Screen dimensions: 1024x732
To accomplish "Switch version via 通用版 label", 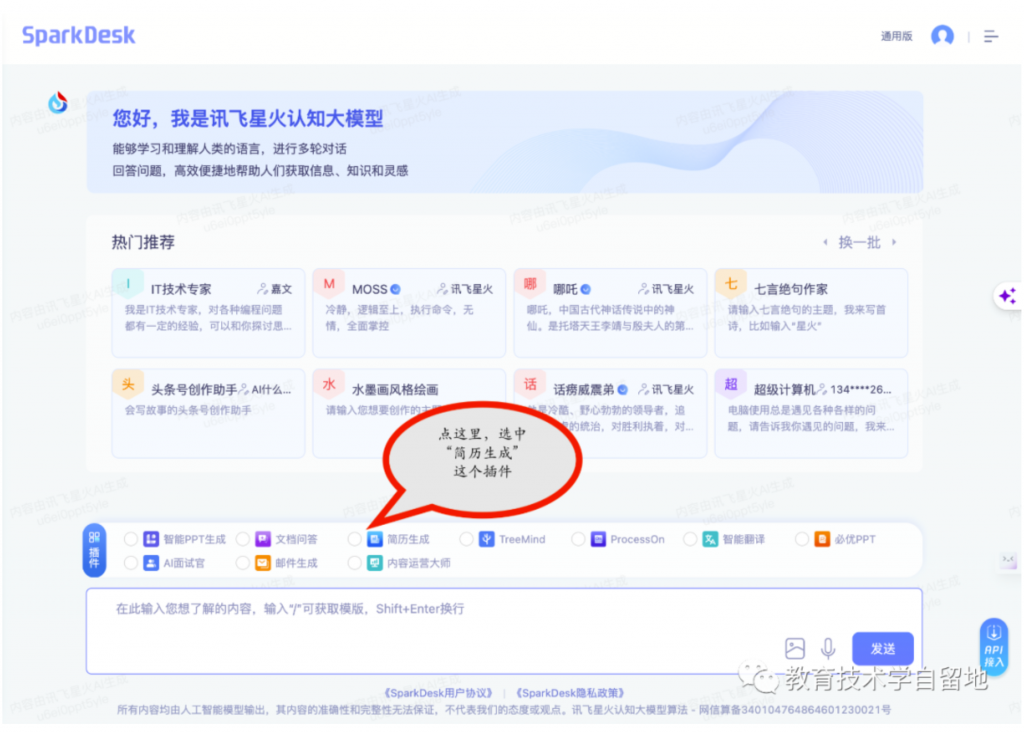I will coord(896,37).
